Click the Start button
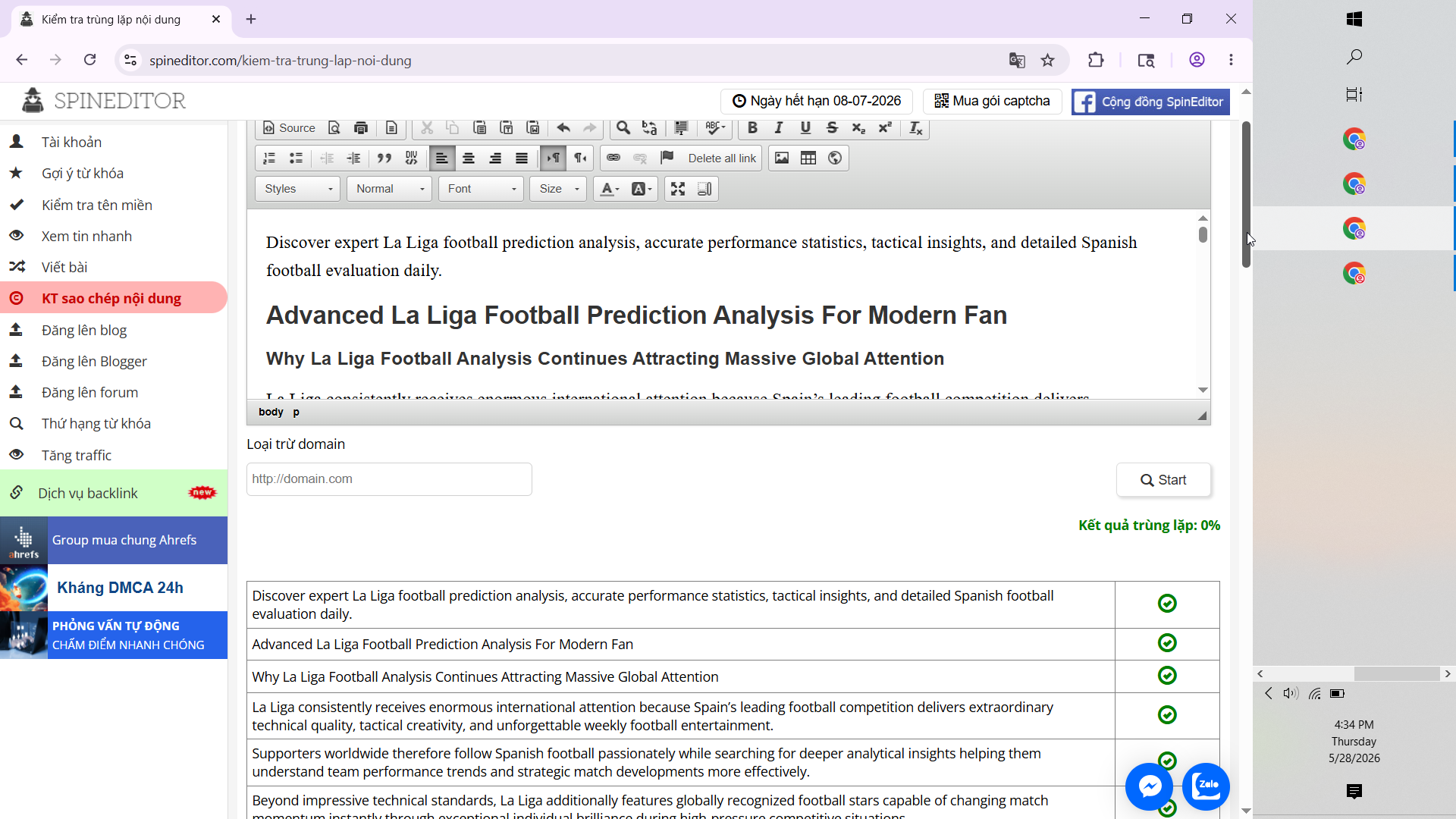This screenshot has width=1456, height=819. pyautogui.click(x=1163, y=480)
